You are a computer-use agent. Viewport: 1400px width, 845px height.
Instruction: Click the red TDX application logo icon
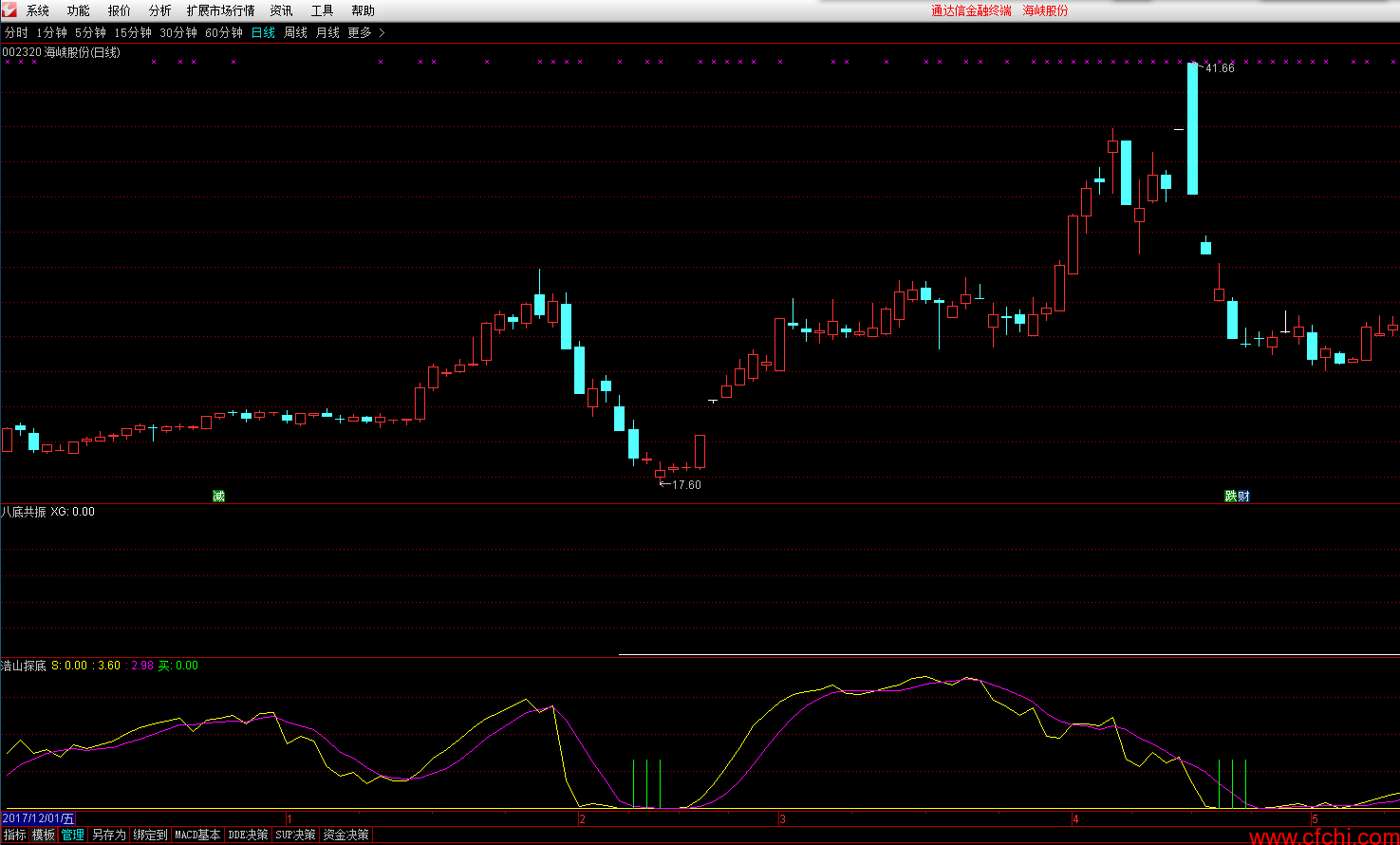click(9, 9)
